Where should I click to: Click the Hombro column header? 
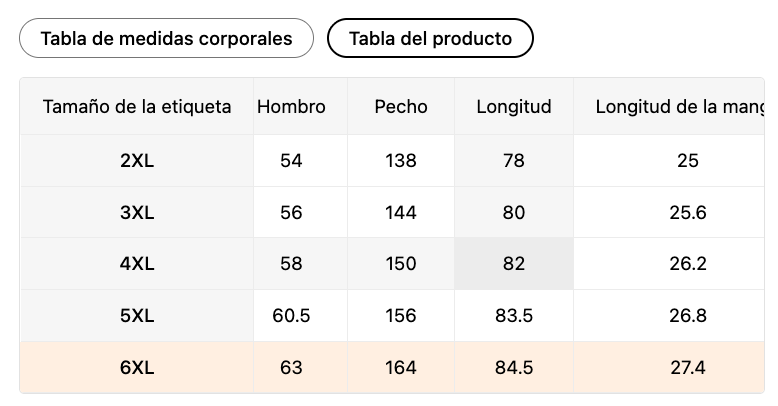coord(291,106)
